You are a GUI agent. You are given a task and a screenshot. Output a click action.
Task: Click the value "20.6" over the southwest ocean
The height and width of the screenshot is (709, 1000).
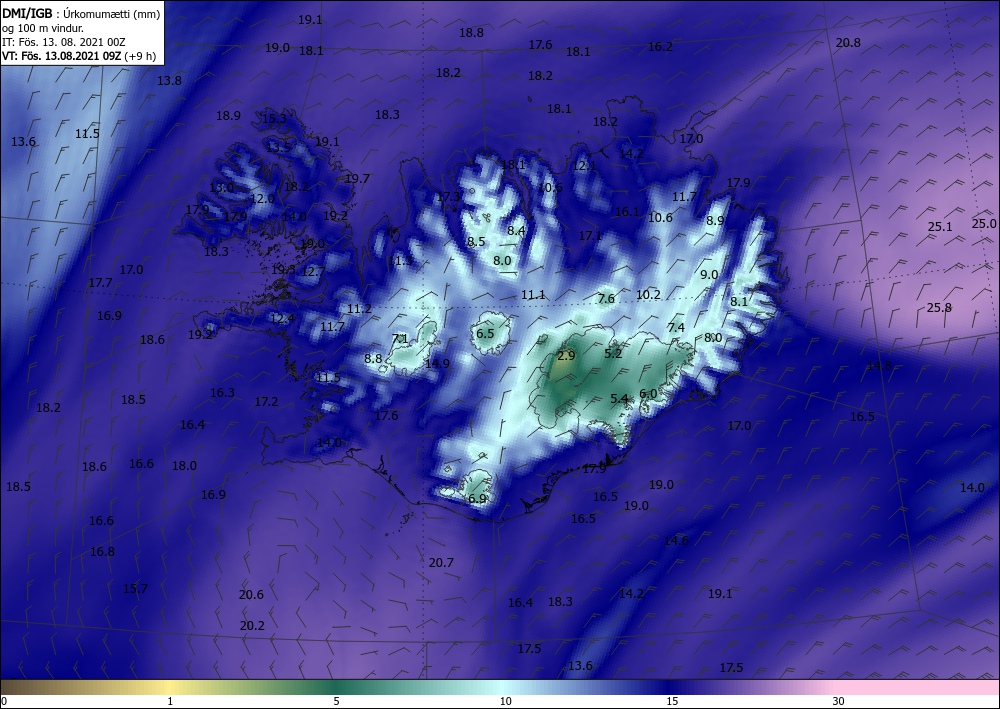pyautogui.click(x=251, y=594)
